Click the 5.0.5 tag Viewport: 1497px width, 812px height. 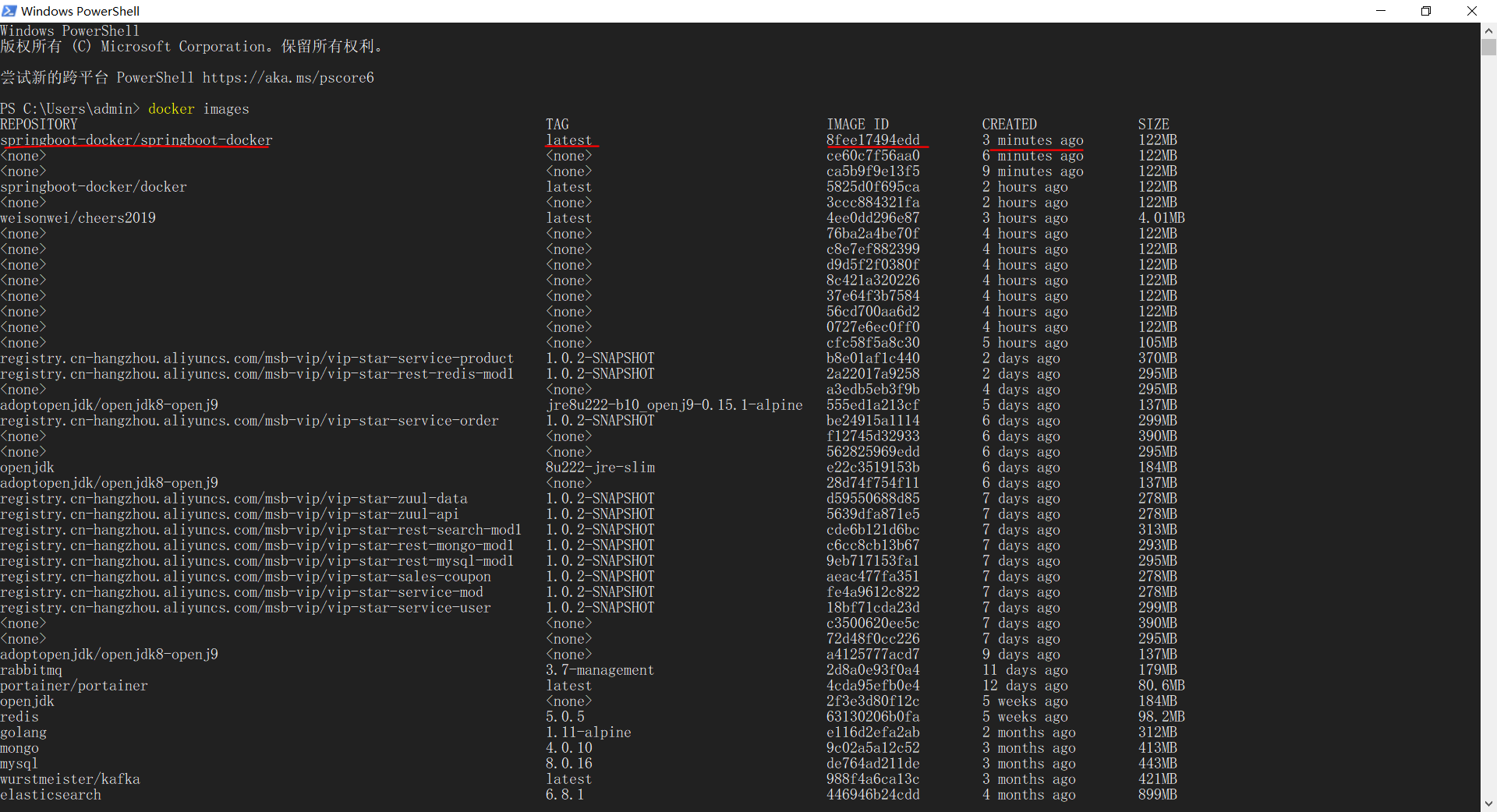pos(565,717)
